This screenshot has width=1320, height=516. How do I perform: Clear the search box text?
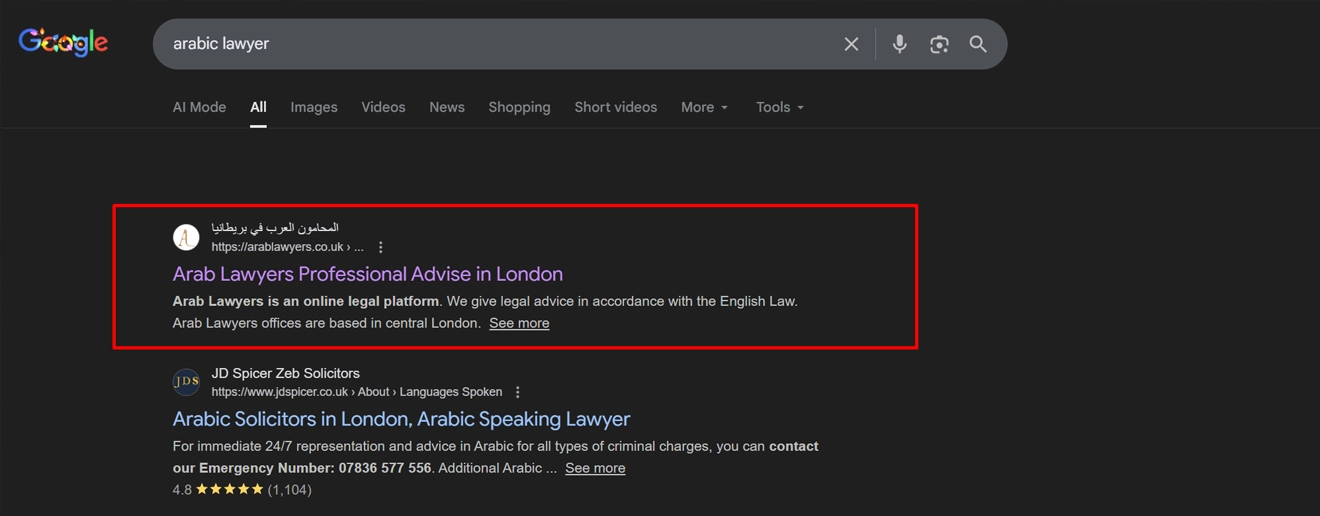click(851, 44)
